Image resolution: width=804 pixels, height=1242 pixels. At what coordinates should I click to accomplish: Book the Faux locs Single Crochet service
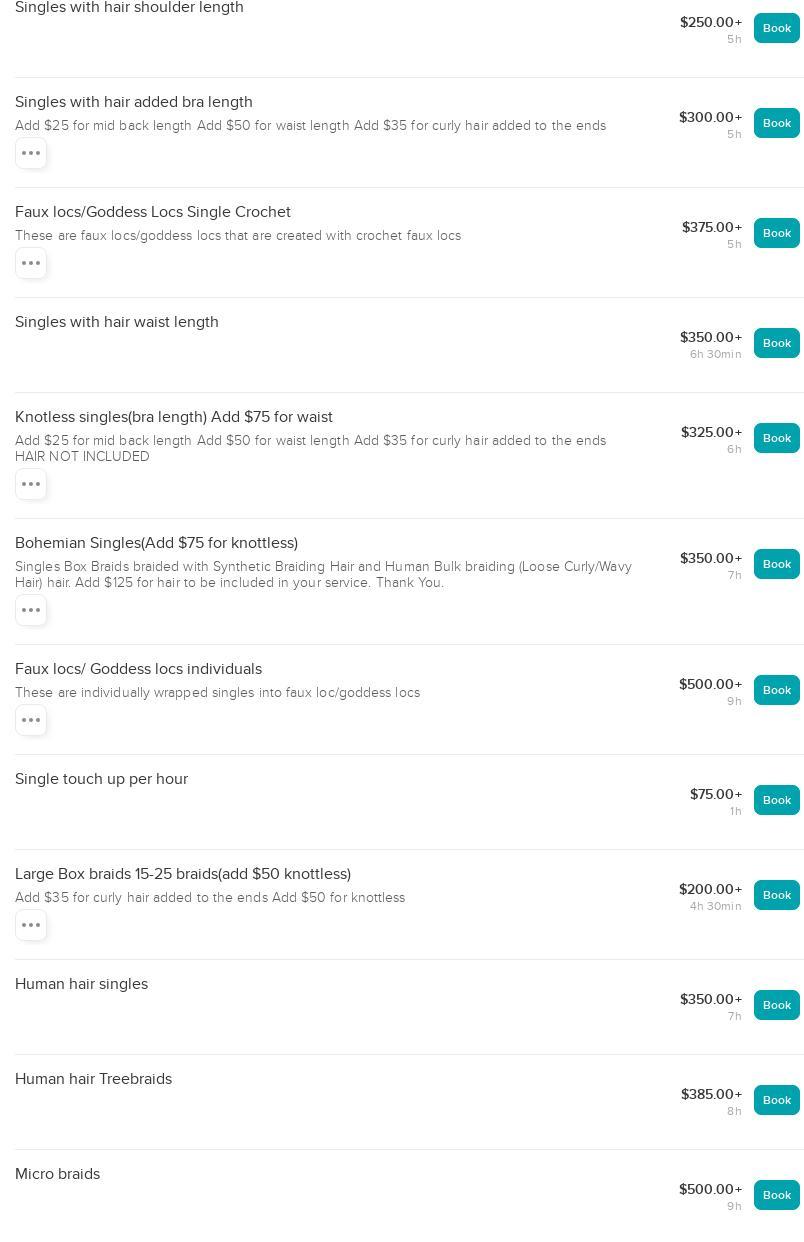pos(776,233)
